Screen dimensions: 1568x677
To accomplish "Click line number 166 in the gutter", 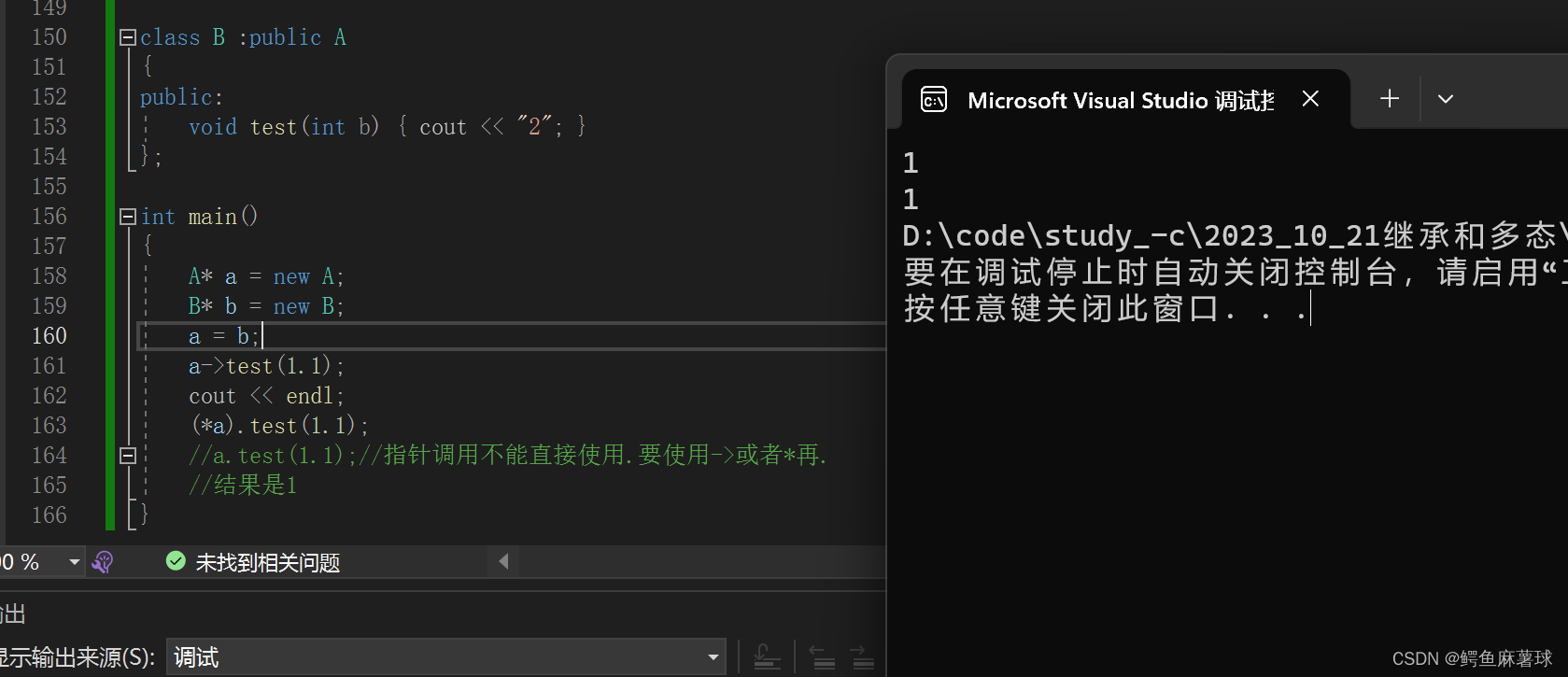I will click(x=49, y=515).
